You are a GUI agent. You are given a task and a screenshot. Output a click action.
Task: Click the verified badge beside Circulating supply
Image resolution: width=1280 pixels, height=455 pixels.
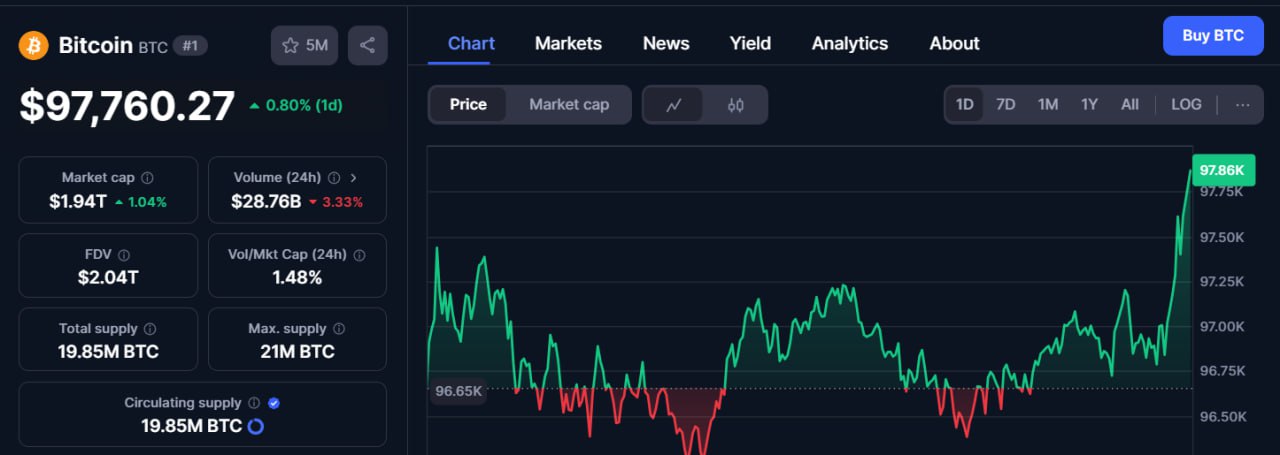click(274, 403)
